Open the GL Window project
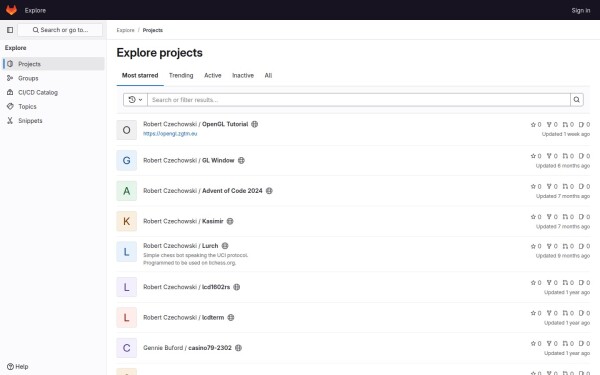 click(218, 160)
